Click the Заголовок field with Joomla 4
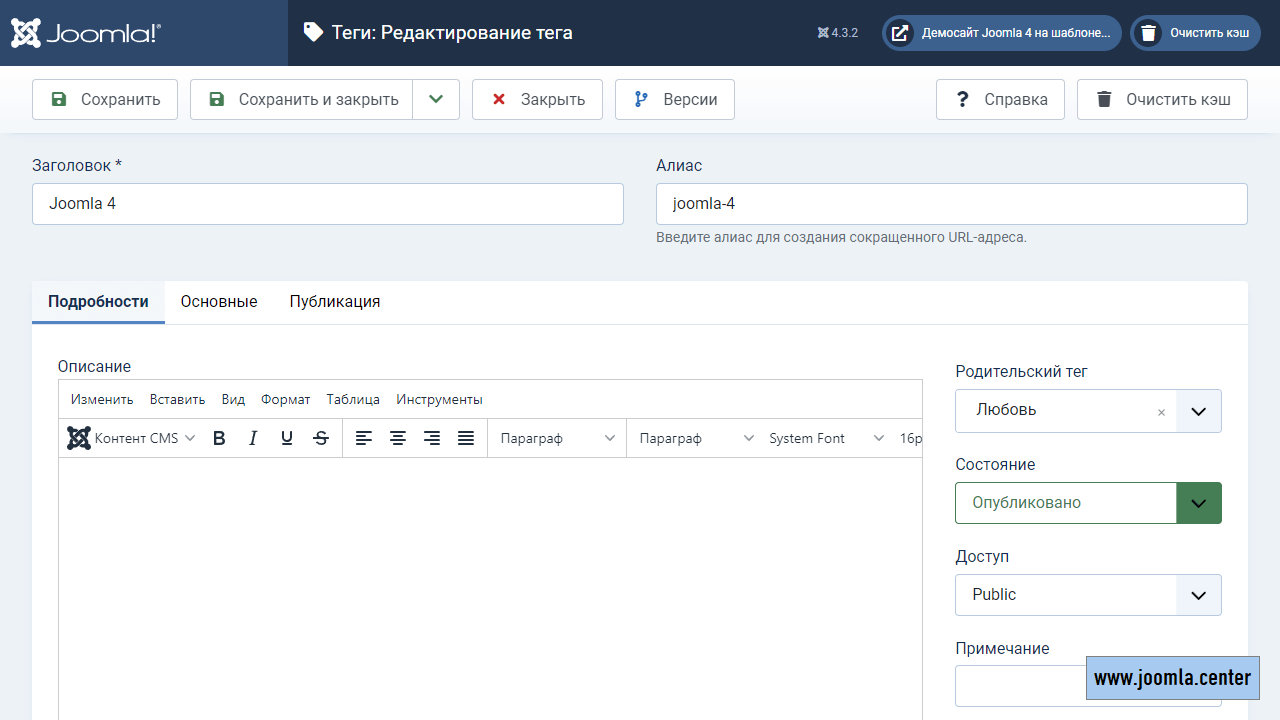The width and height of the screenshot is (1280, 720). [328, 204]
